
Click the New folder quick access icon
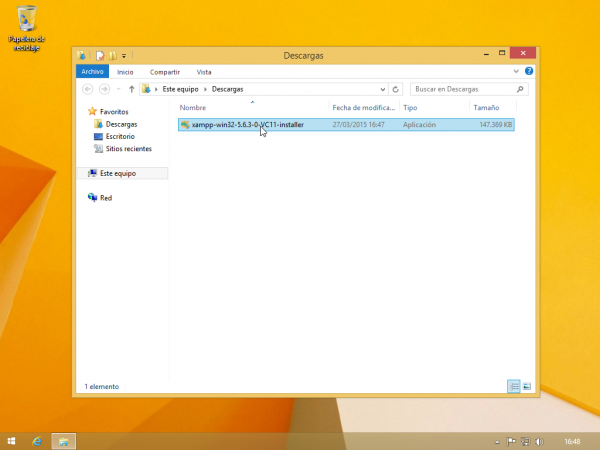(112, 56)
